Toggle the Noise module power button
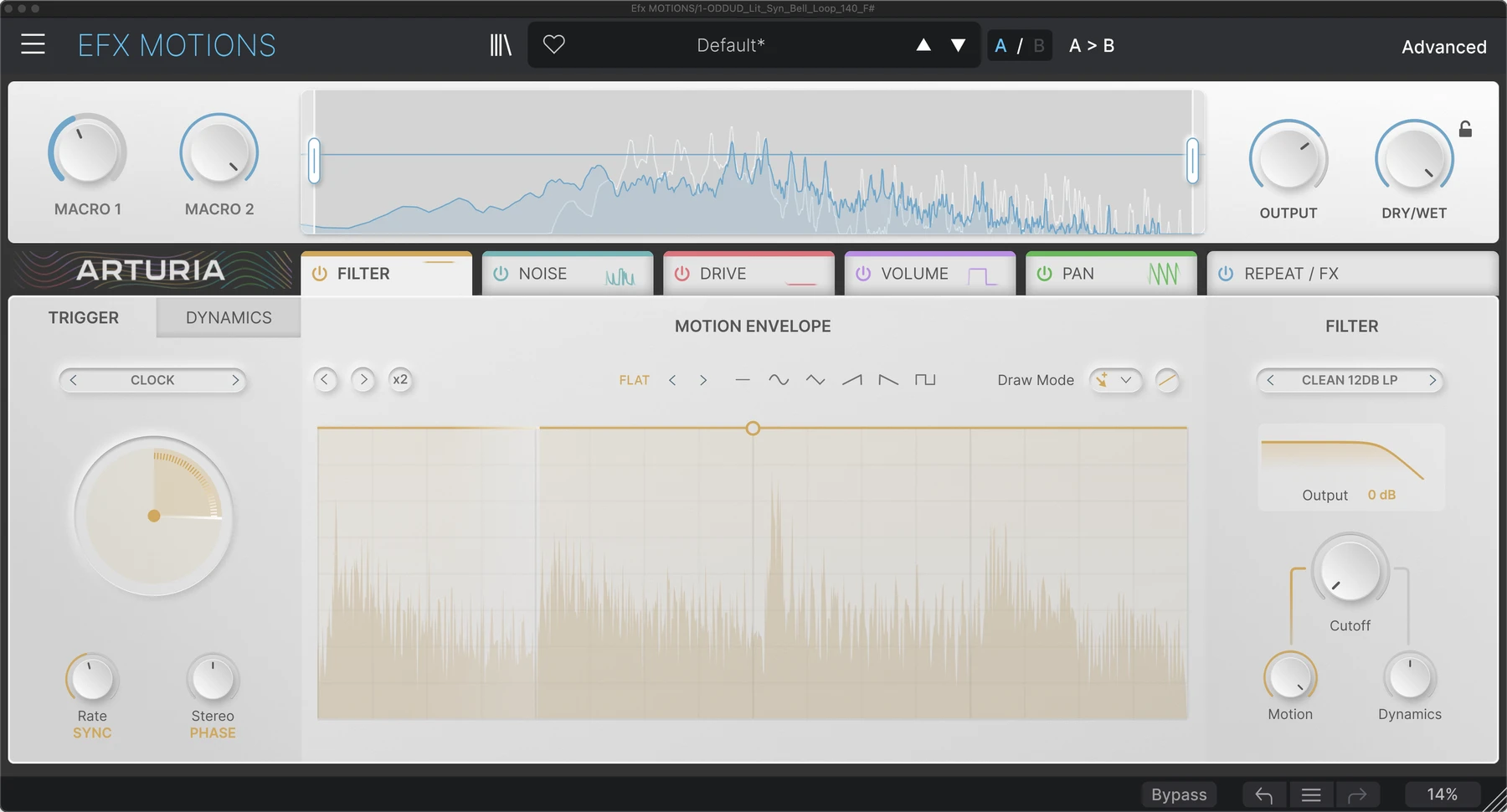Screen dimensions: 1507x812 [x=501, y=274]
